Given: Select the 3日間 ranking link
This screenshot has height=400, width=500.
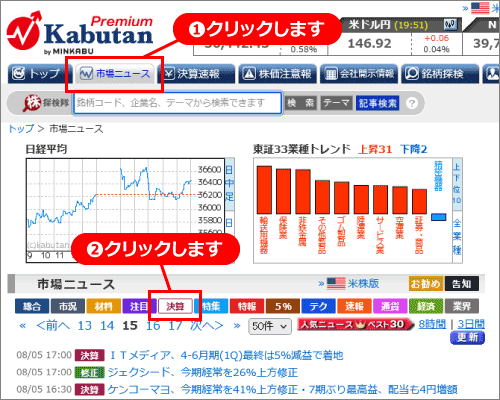Looking at the screenshot, I should click(x=471, y=324).
